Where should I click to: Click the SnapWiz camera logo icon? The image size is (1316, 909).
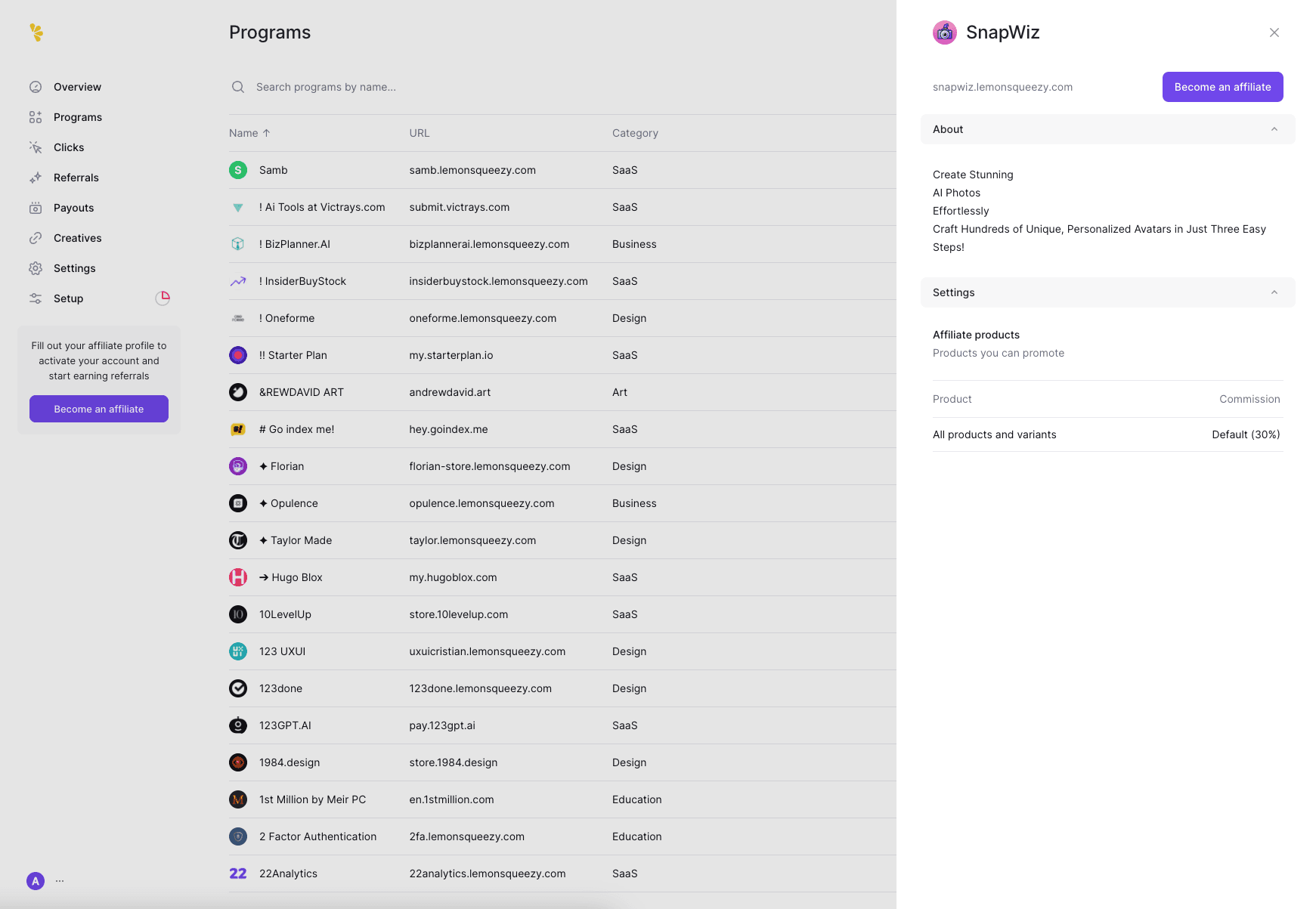(944, 32)
